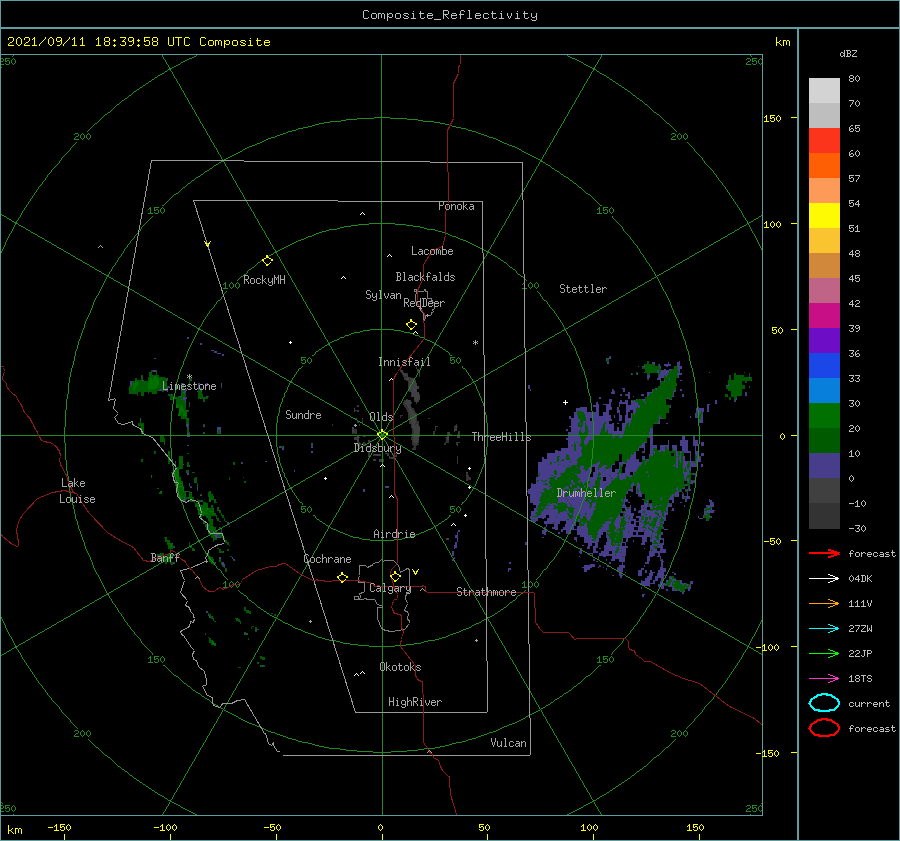
Task: Click the ThreeHills town label
Action: click(501, 437)
